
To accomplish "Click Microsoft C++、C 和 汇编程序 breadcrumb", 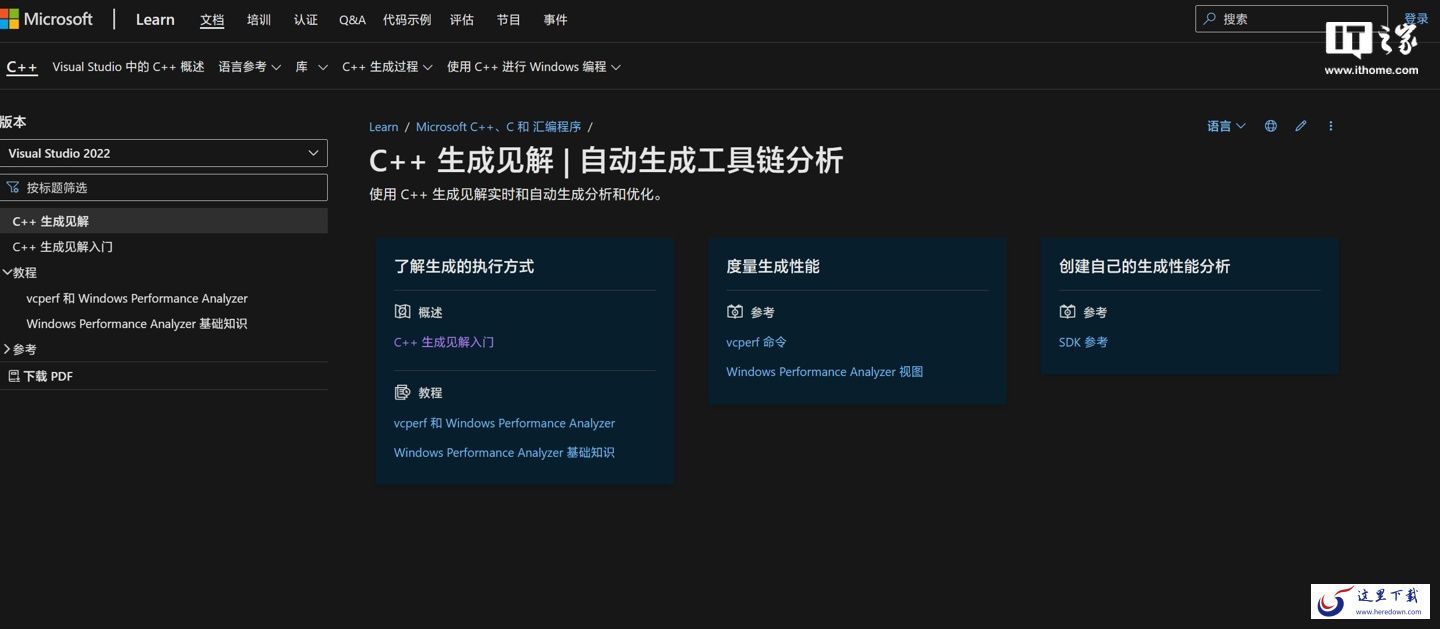I will (498, 127).
